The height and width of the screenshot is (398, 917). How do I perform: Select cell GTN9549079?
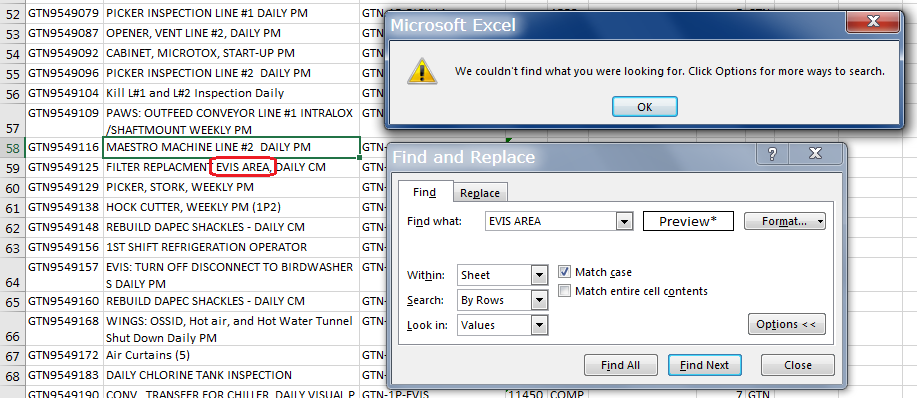[x=64, y=13]
